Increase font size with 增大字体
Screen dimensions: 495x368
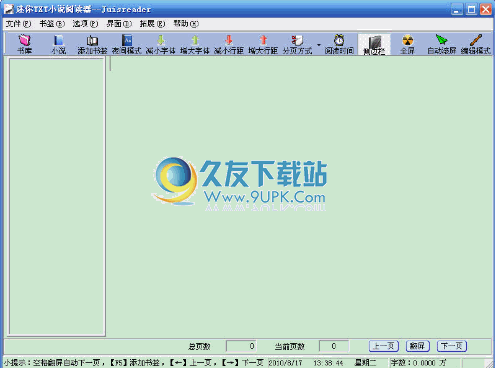[195, 44]
